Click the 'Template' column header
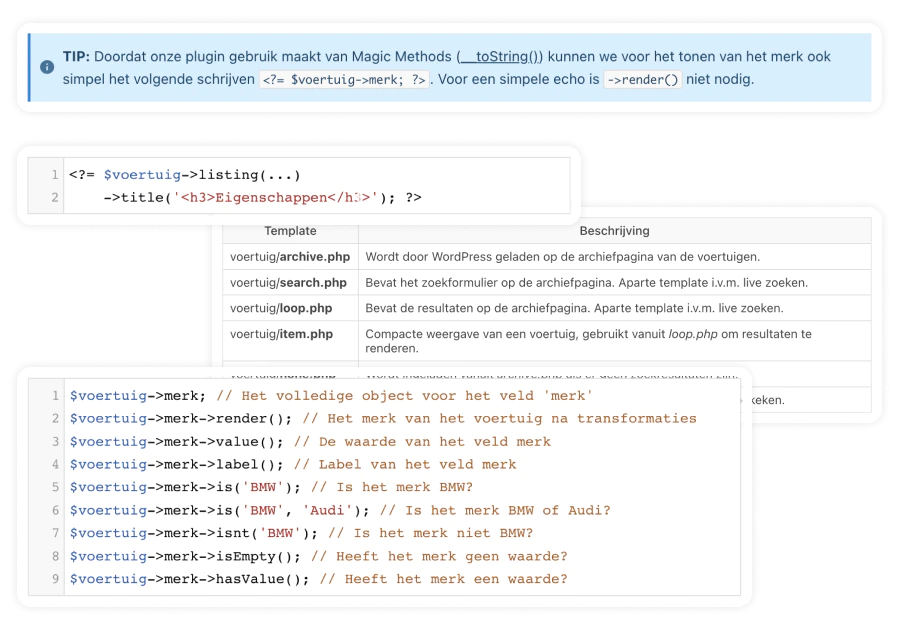 pos(290,231)
